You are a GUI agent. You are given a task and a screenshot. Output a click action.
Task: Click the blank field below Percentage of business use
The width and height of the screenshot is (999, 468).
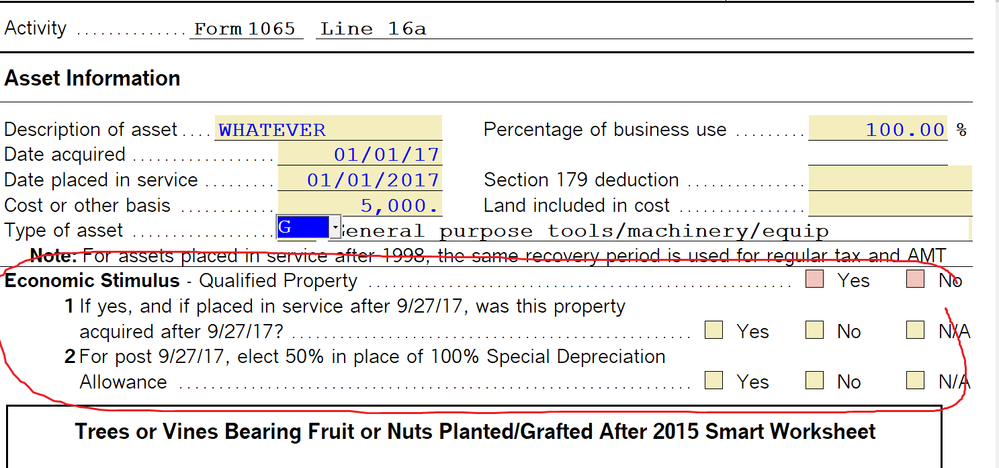(878, 155)
